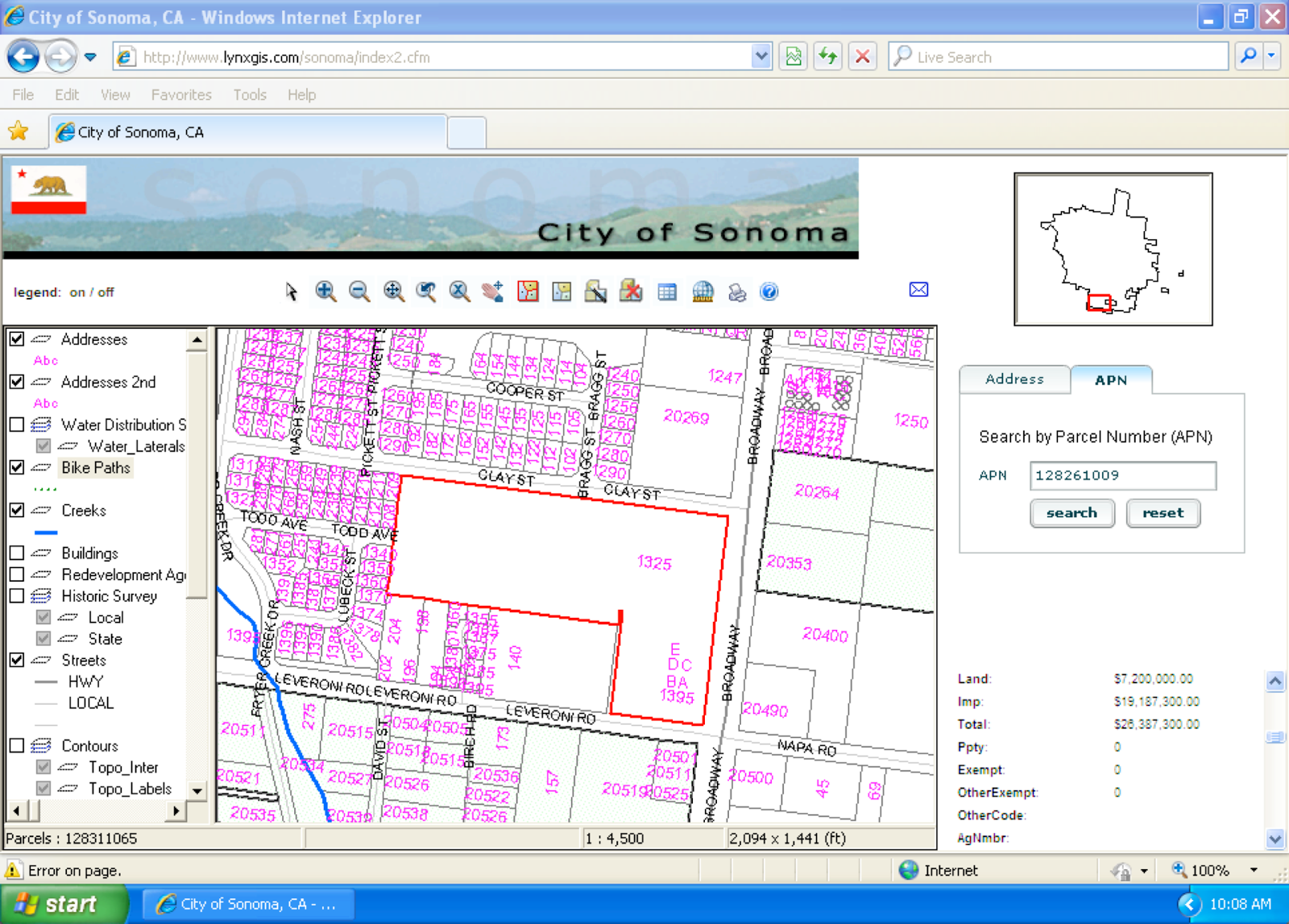This screenshot has width=1289, height=924.
Task: Click the overview map thumbnail
Action: 1113,249
